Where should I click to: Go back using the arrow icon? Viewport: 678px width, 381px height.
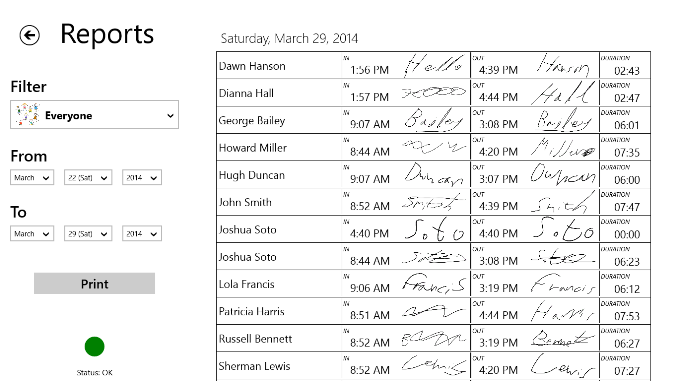29,35
